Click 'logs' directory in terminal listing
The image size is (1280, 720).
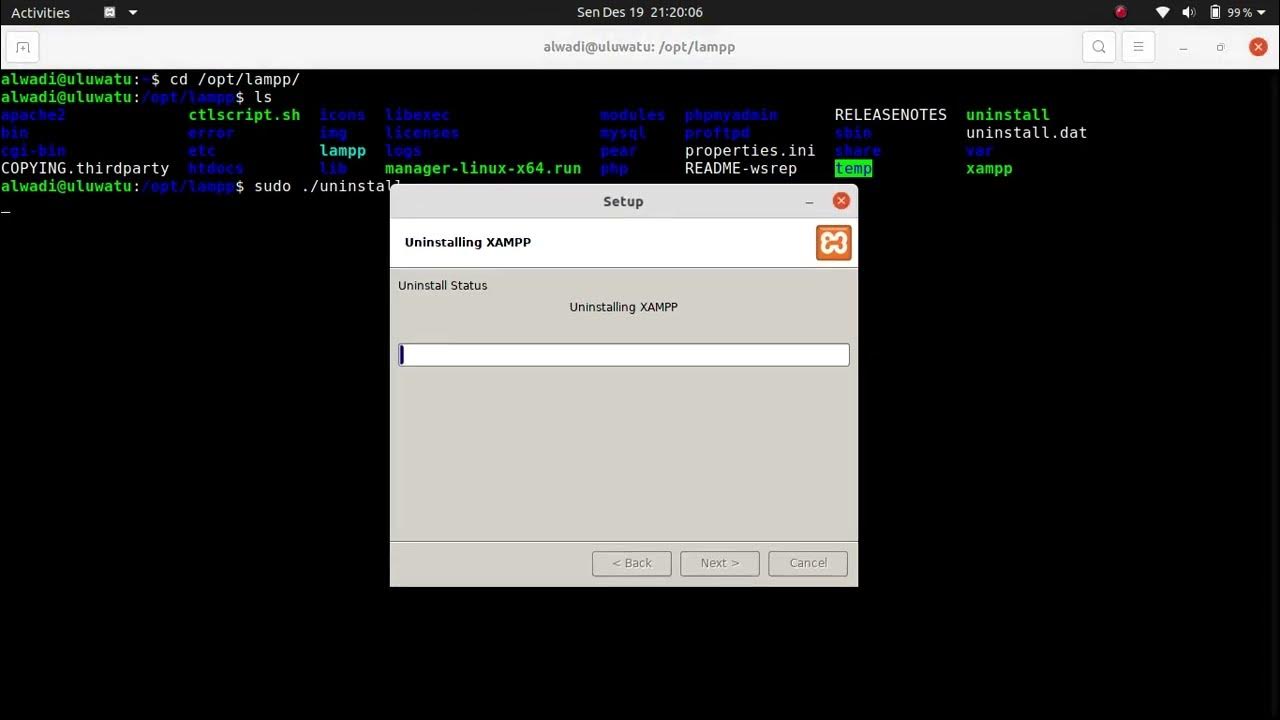(x=403, y=151)
